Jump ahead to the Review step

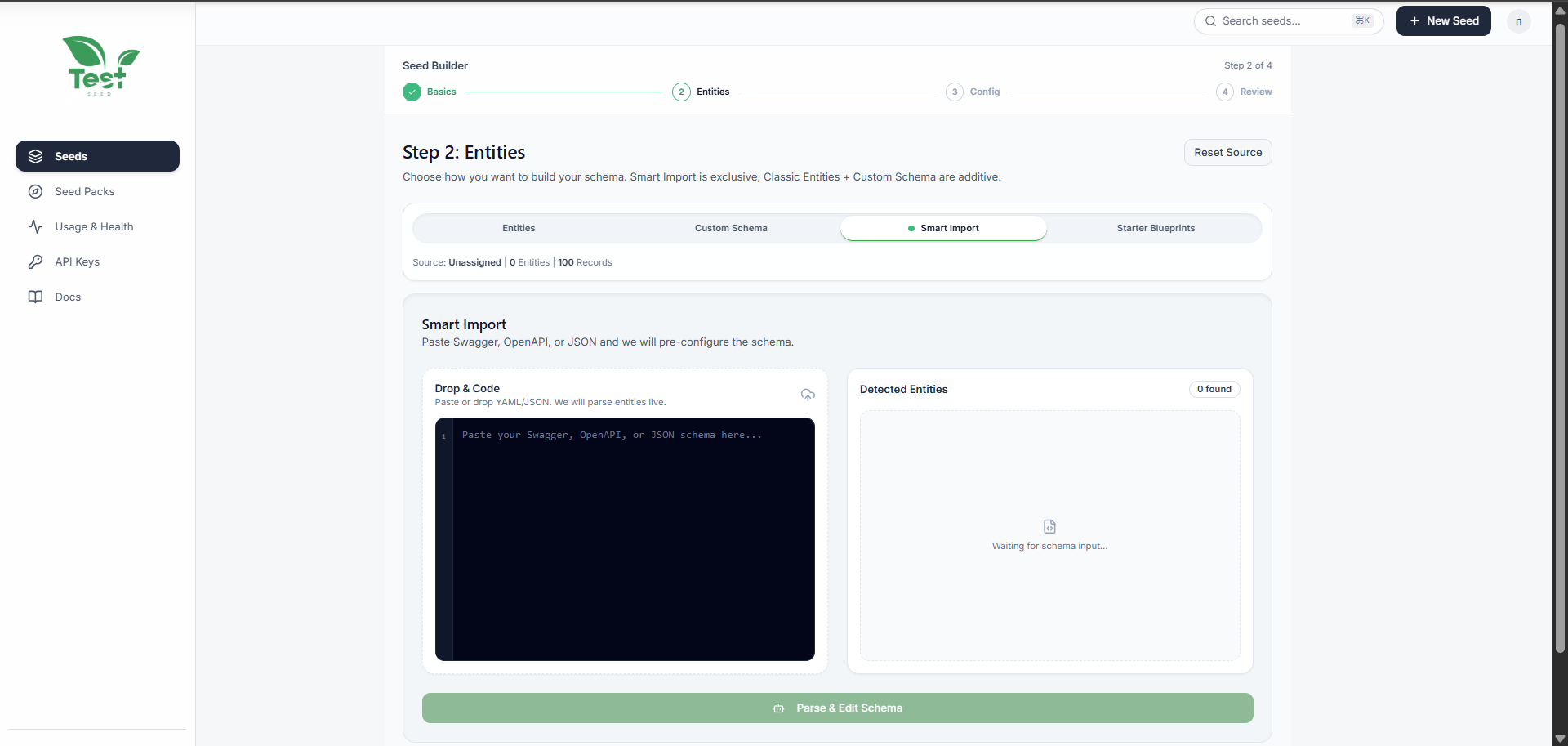point(1244,92)
